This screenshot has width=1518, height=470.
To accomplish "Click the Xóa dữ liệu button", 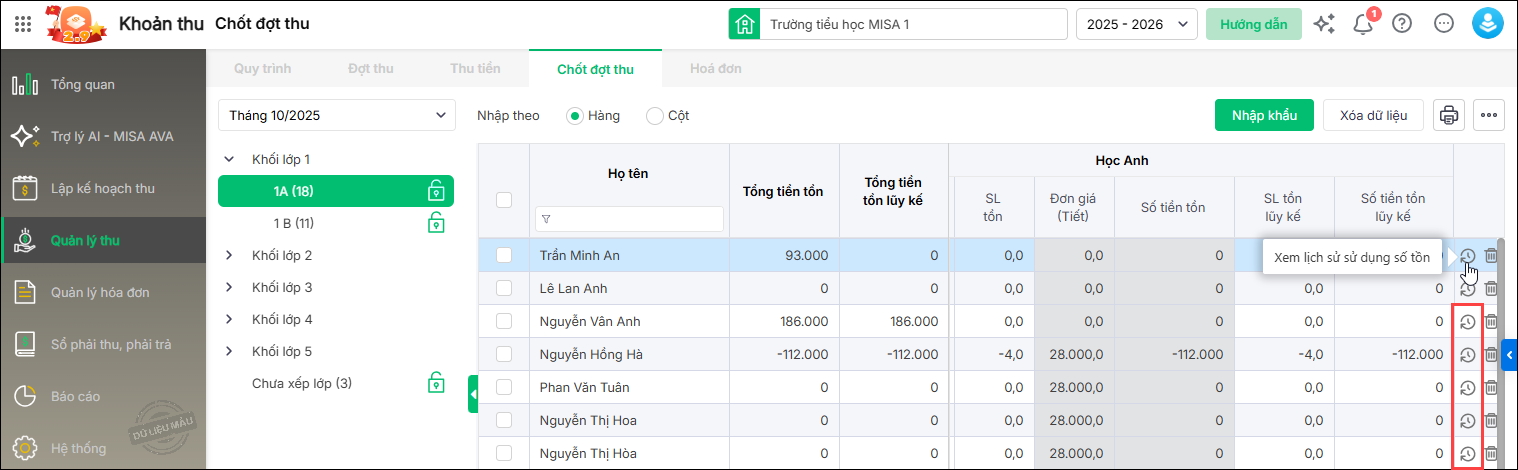I will tap(1372, 115).
